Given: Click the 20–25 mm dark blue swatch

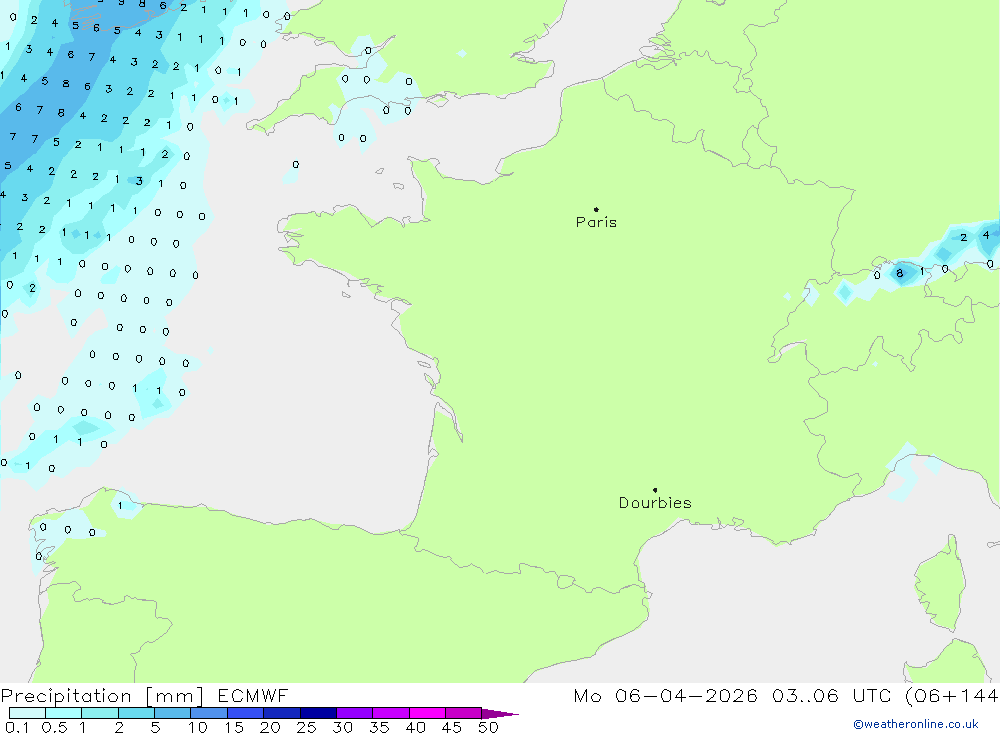Looking at the screenshot, I should pos(282,713).
